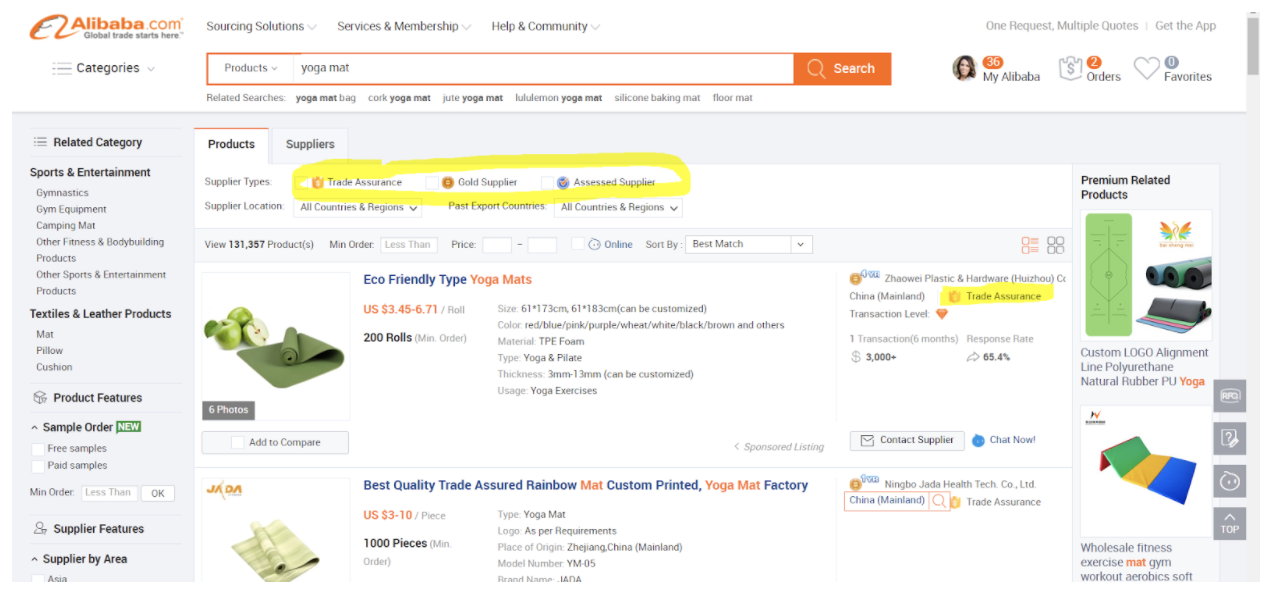Click the floating history clock icon
1264x604 pixels.
[x=1229, y=480]
